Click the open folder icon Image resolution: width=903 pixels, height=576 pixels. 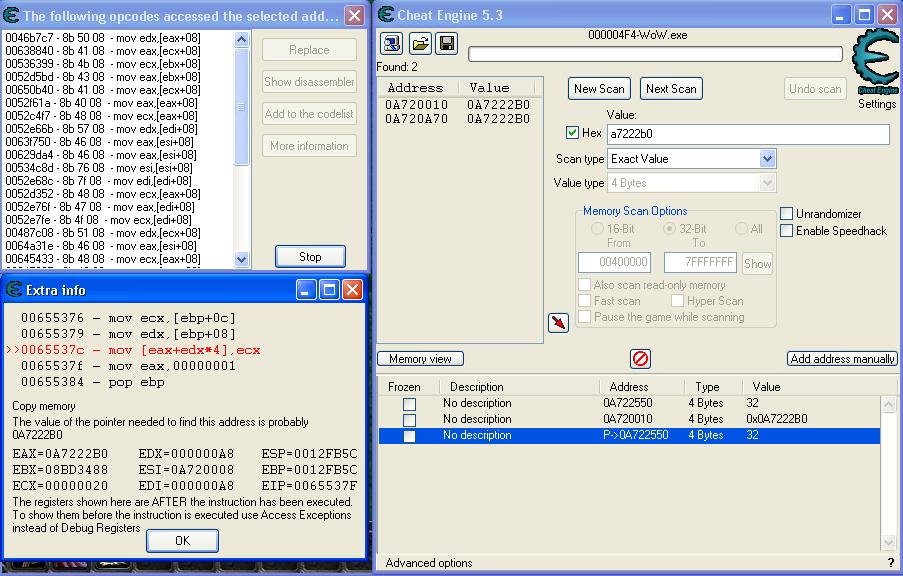click(420, 43)
